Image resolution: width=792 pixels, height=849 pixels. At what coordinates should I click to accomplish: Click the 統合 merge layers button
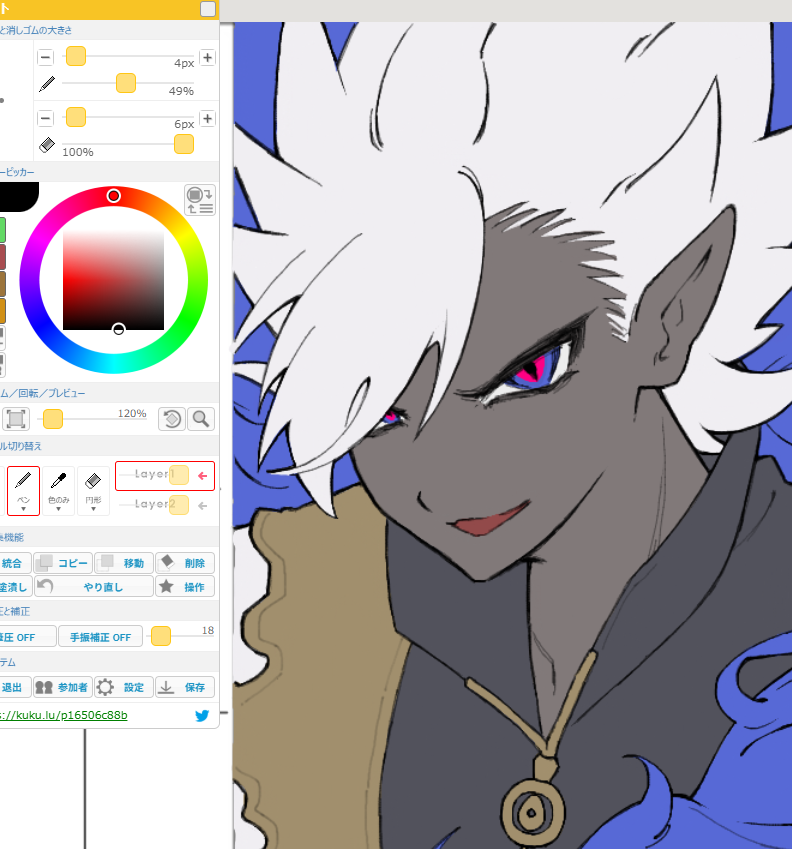(x=15, y=563)
